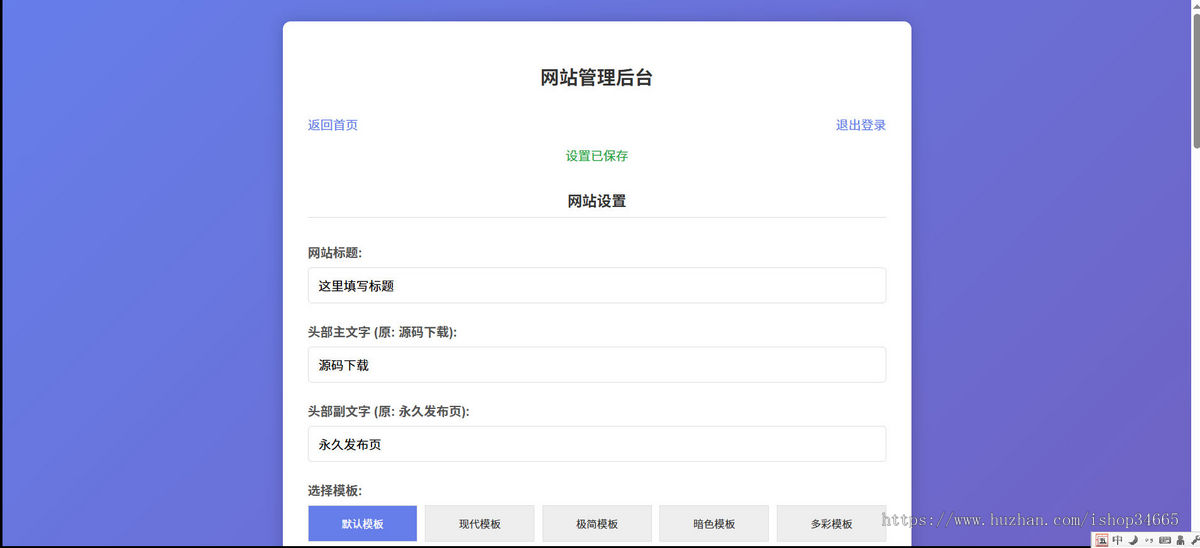Click the 头部主文字 (原: 源码下载): label
The height and width of the screenshot is (548, 1200).
click(382, 332)
